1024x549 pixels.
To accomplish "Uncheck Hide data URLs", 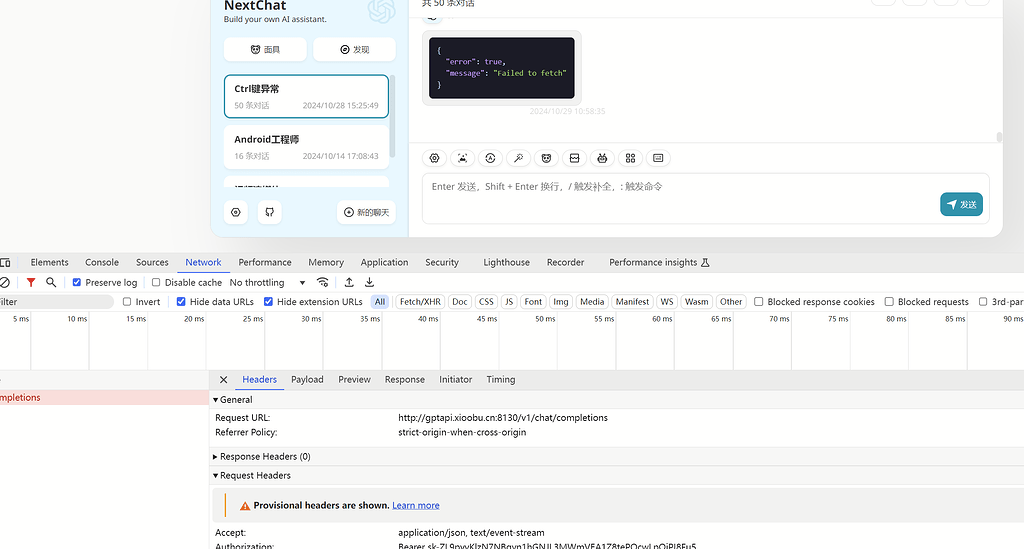I will point(181,302).
